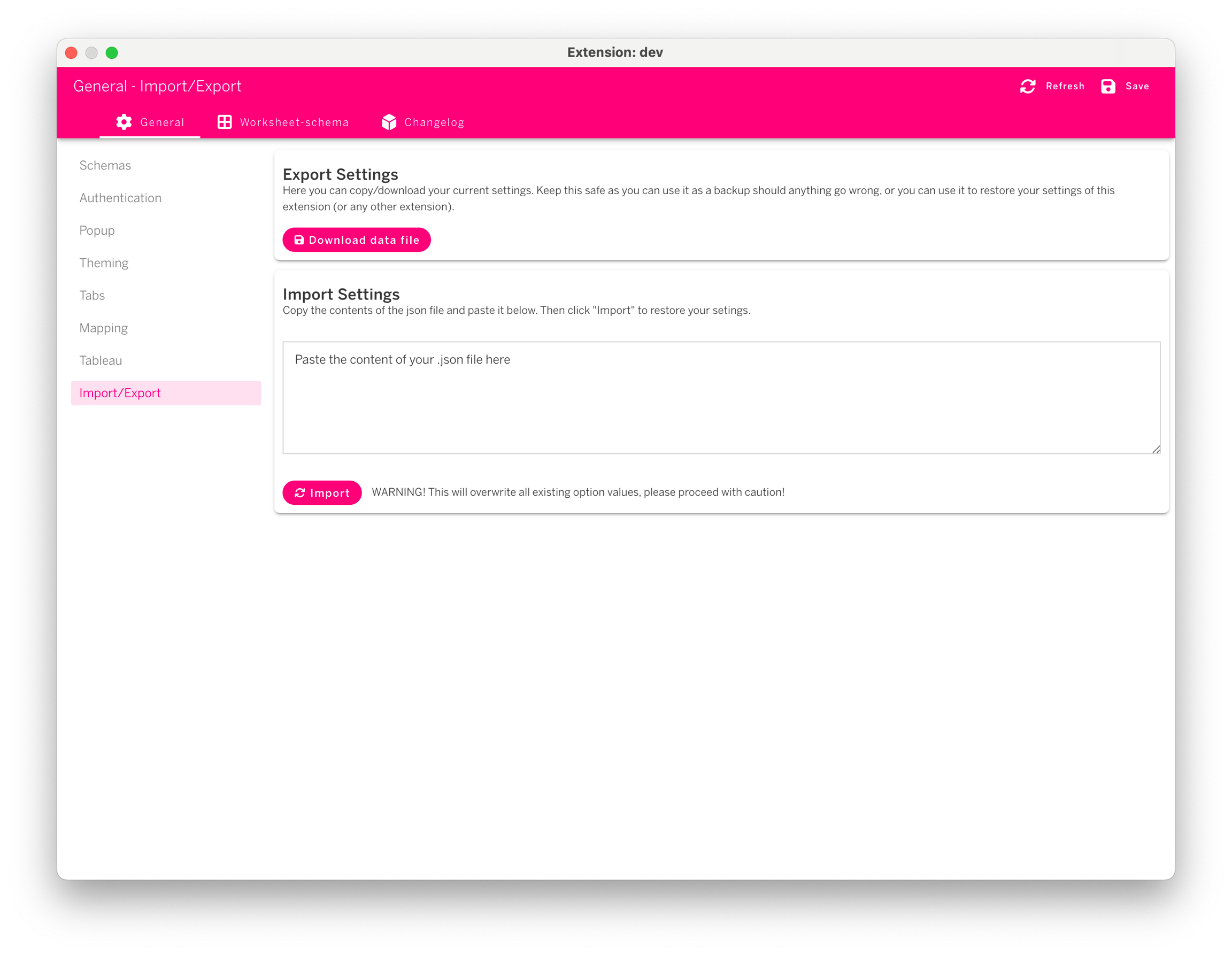Viewport: 1232px width, 955px height.
Task: Open the Tableau sidebar section
Action: (101, 360)
